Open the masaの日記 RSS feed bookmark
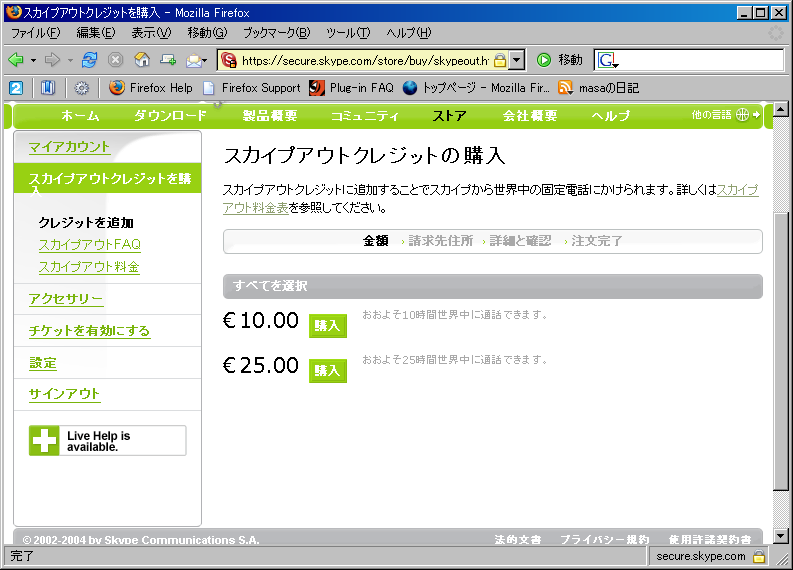The width and height of the screenshot is (793, 570). click(x=598, y=88)
